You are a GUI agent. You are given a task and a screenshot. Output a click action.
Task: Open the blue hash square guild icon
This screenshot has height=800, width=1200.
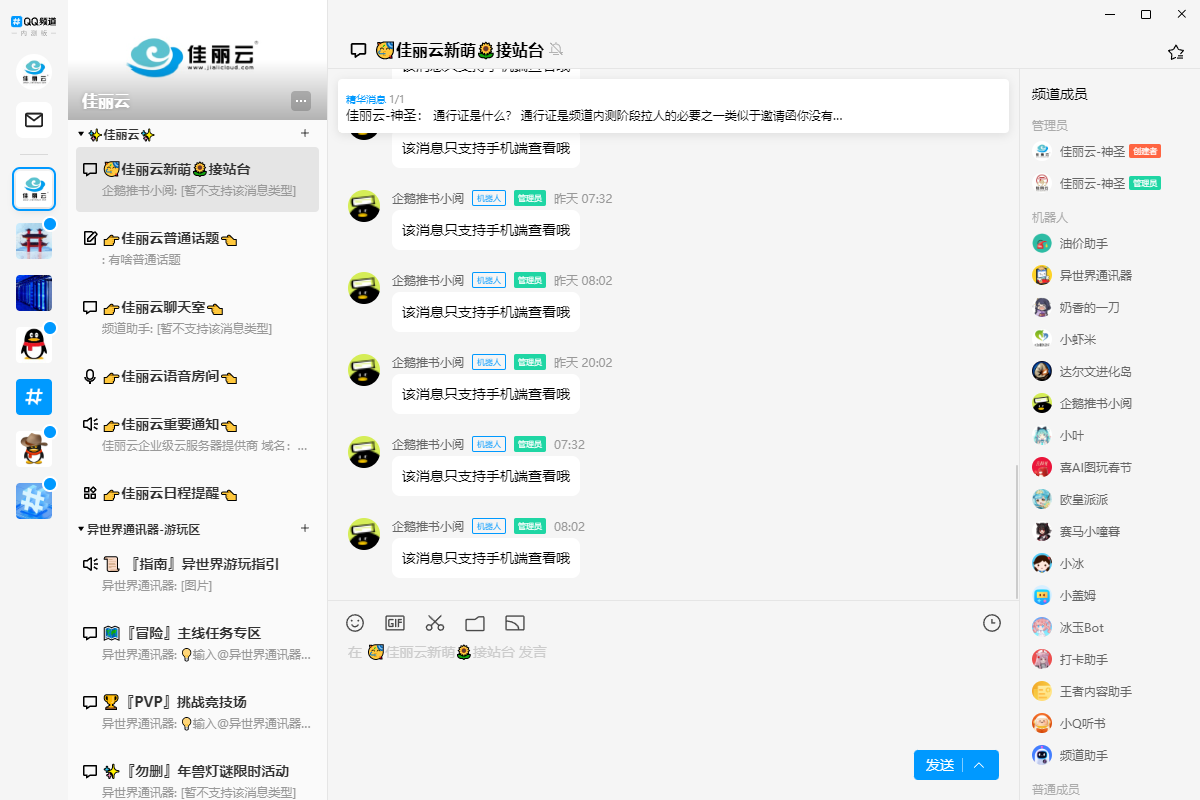pos(34,397)
